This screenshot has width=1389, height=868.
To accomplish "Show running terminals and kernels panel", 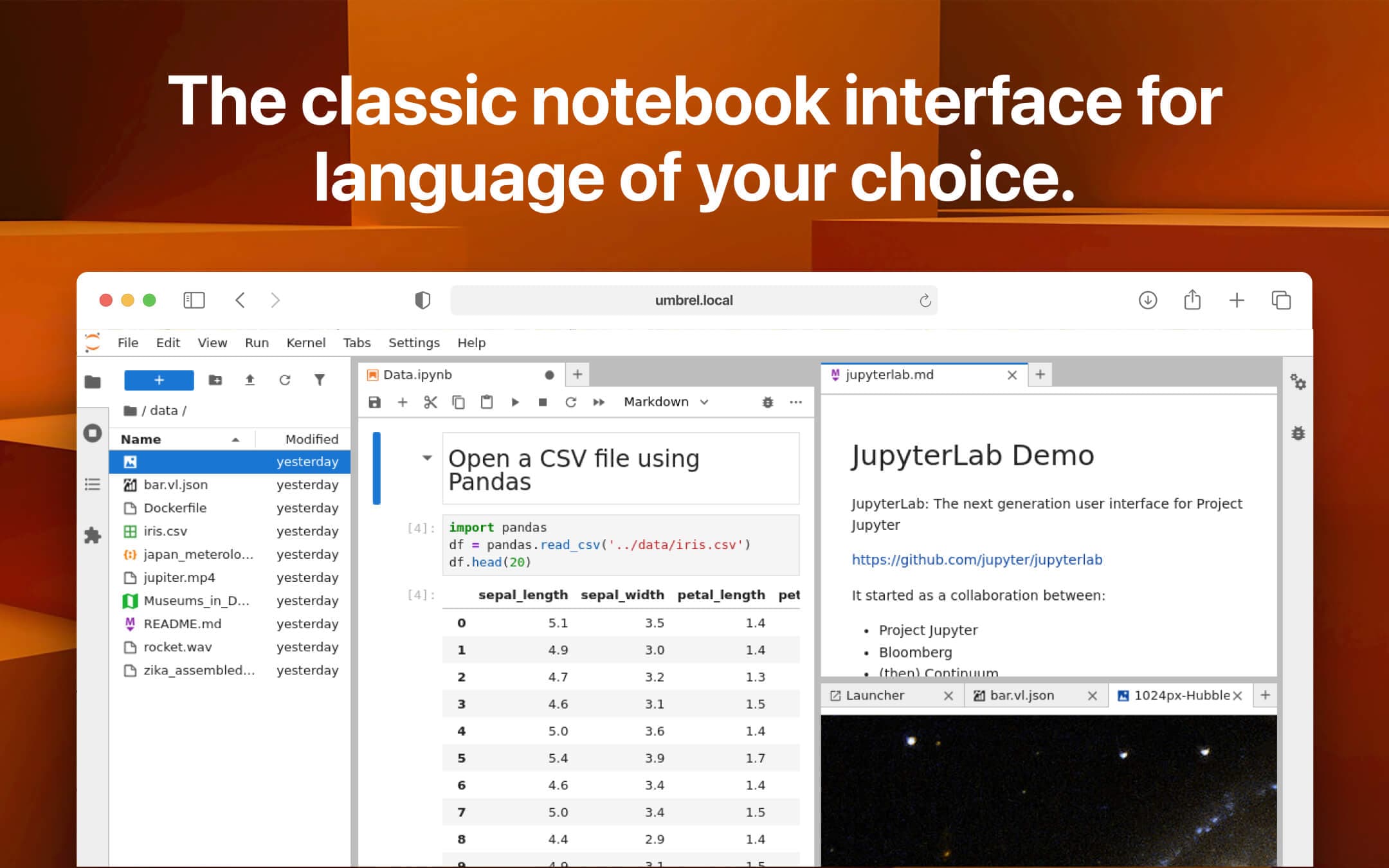I will [93, 433].
